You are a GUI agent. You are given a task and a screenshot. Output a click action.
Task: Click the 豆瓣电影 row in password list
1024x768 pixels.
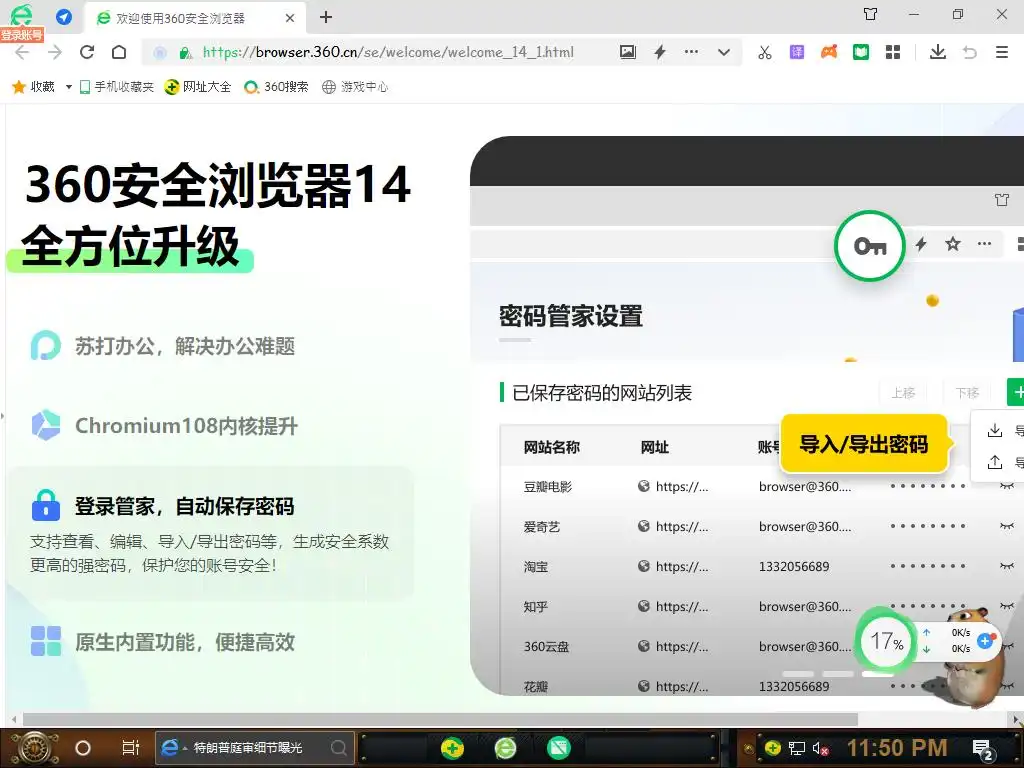(762, 487)
